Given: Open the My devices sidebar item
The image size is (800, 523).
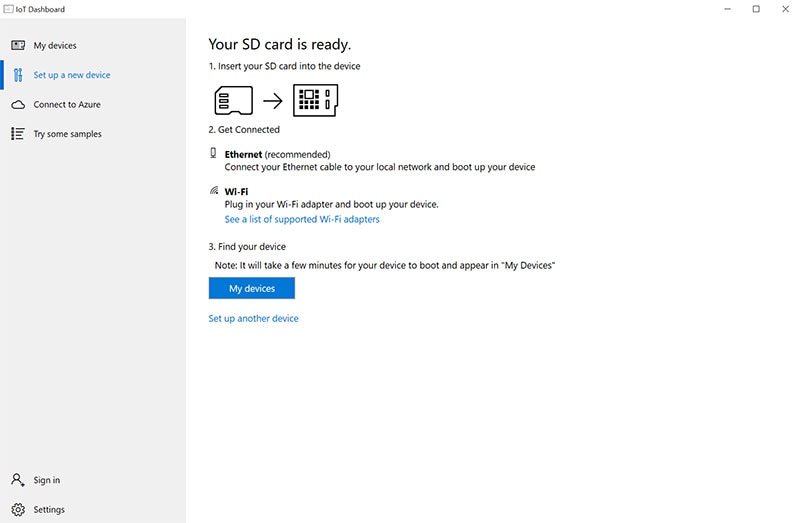Looking at the screenshot, I should click(x=55, y=46).
